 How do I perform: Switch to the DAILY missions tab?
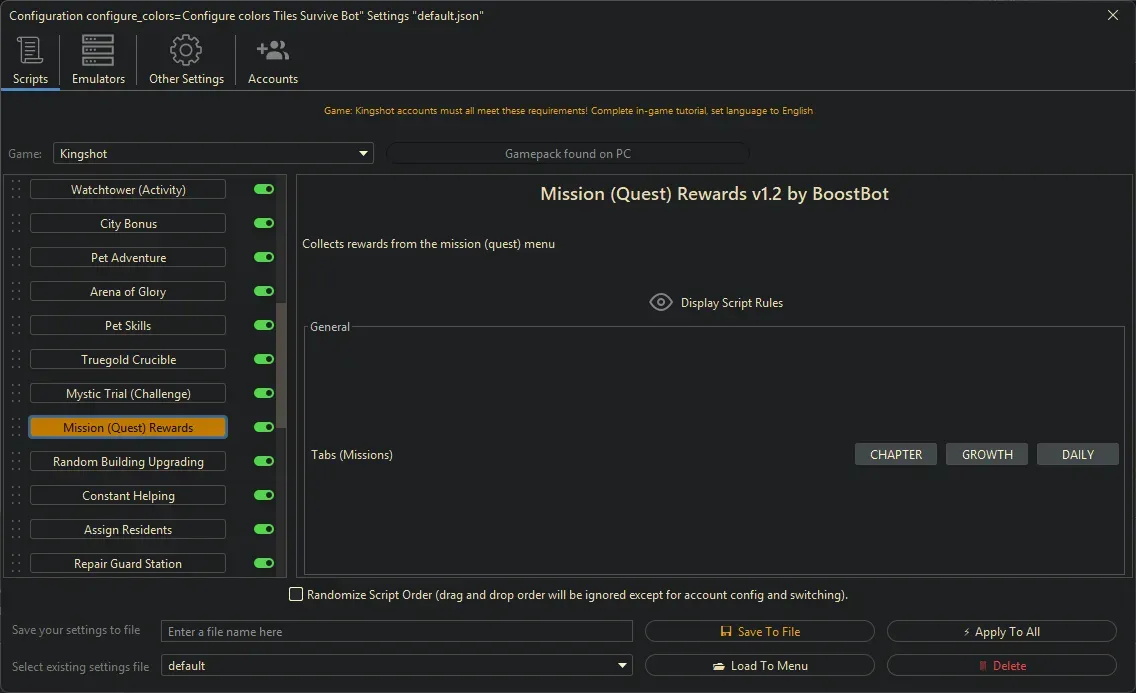1077,453
